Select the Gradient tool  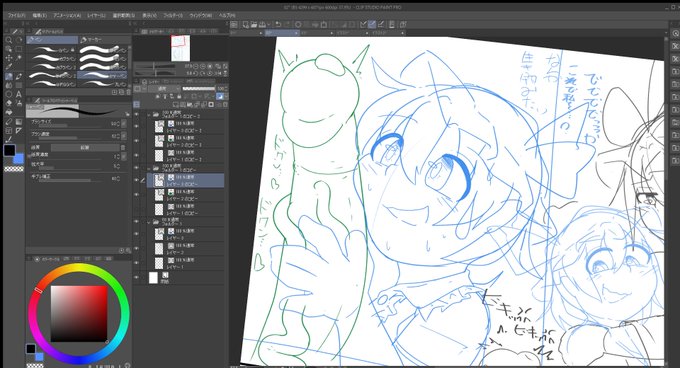pyautogui.click(x=19, y=122)
